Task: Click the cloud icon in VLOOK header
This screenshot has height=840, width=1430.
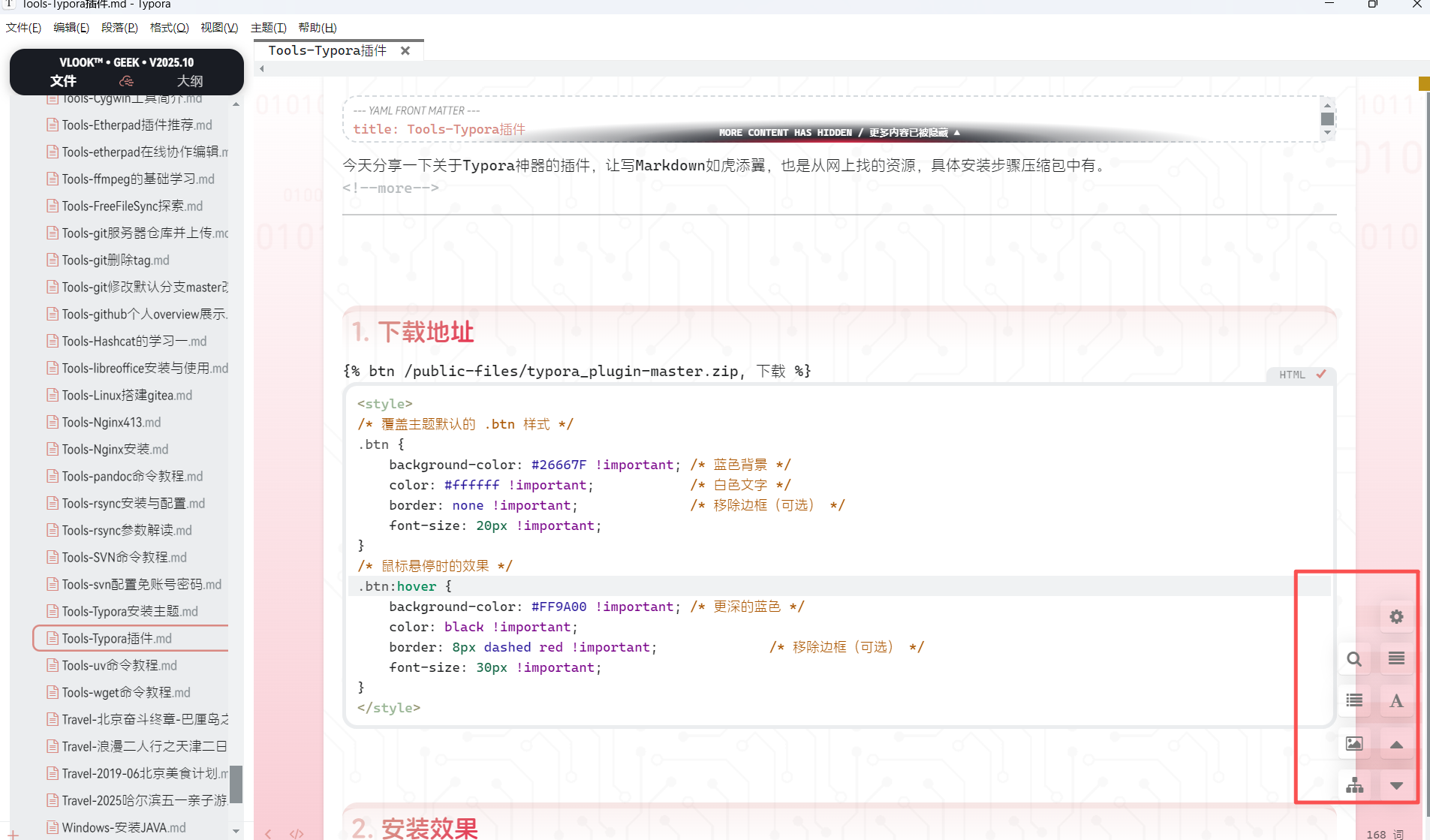Action: pyautogui.click(x=126, y=81)
